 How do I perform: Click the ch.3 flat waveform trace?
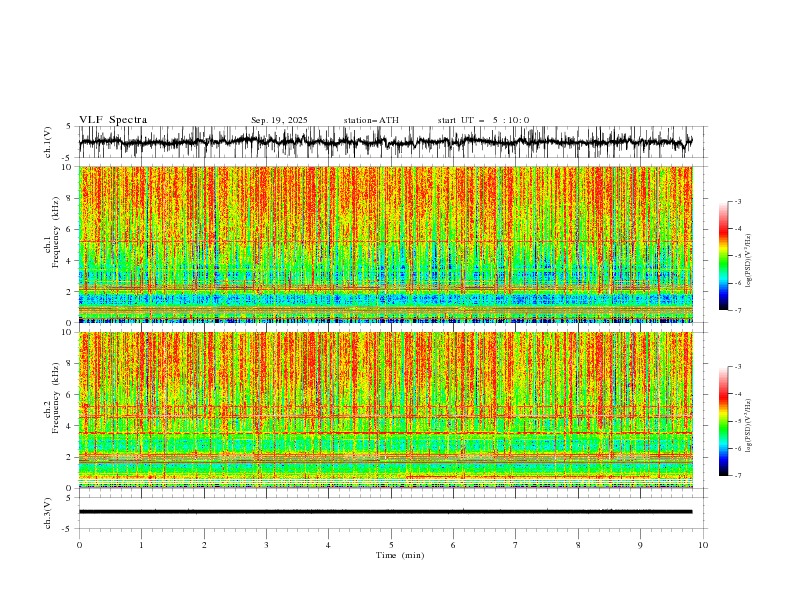pos(385,512)
